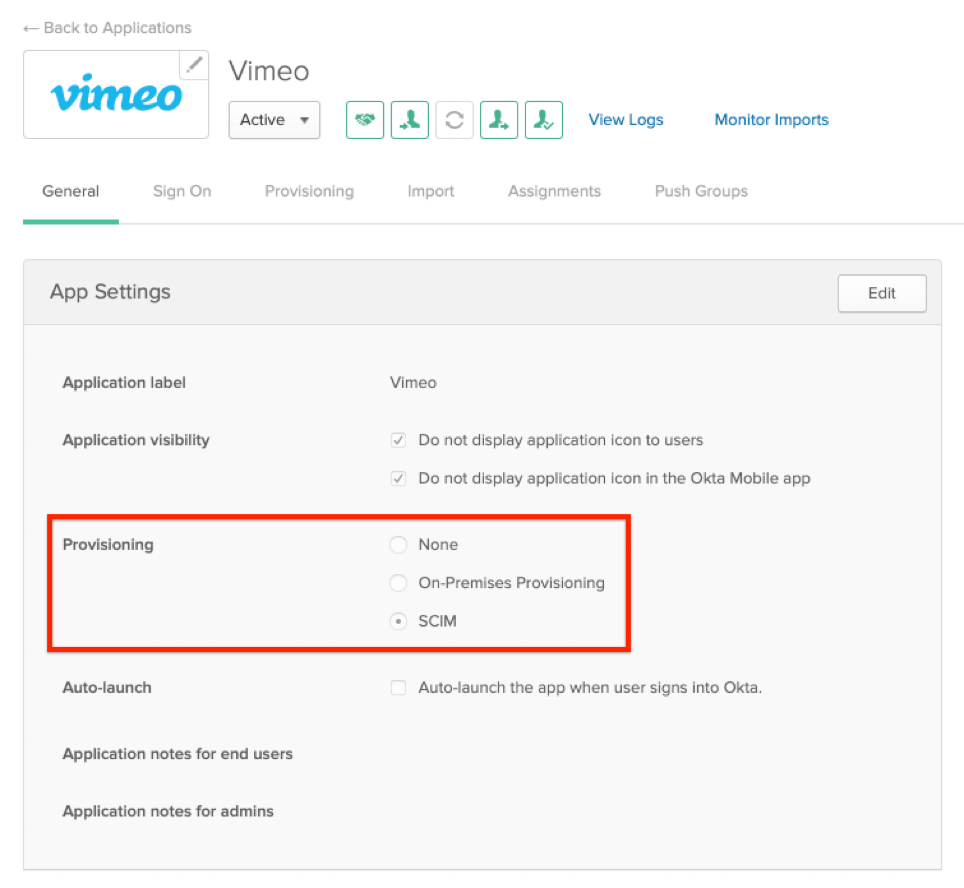Viewport: 964px width, 888px height.
Task: Open the Active status dropdown
Action: pyautogui.click(x=274, y=120)
